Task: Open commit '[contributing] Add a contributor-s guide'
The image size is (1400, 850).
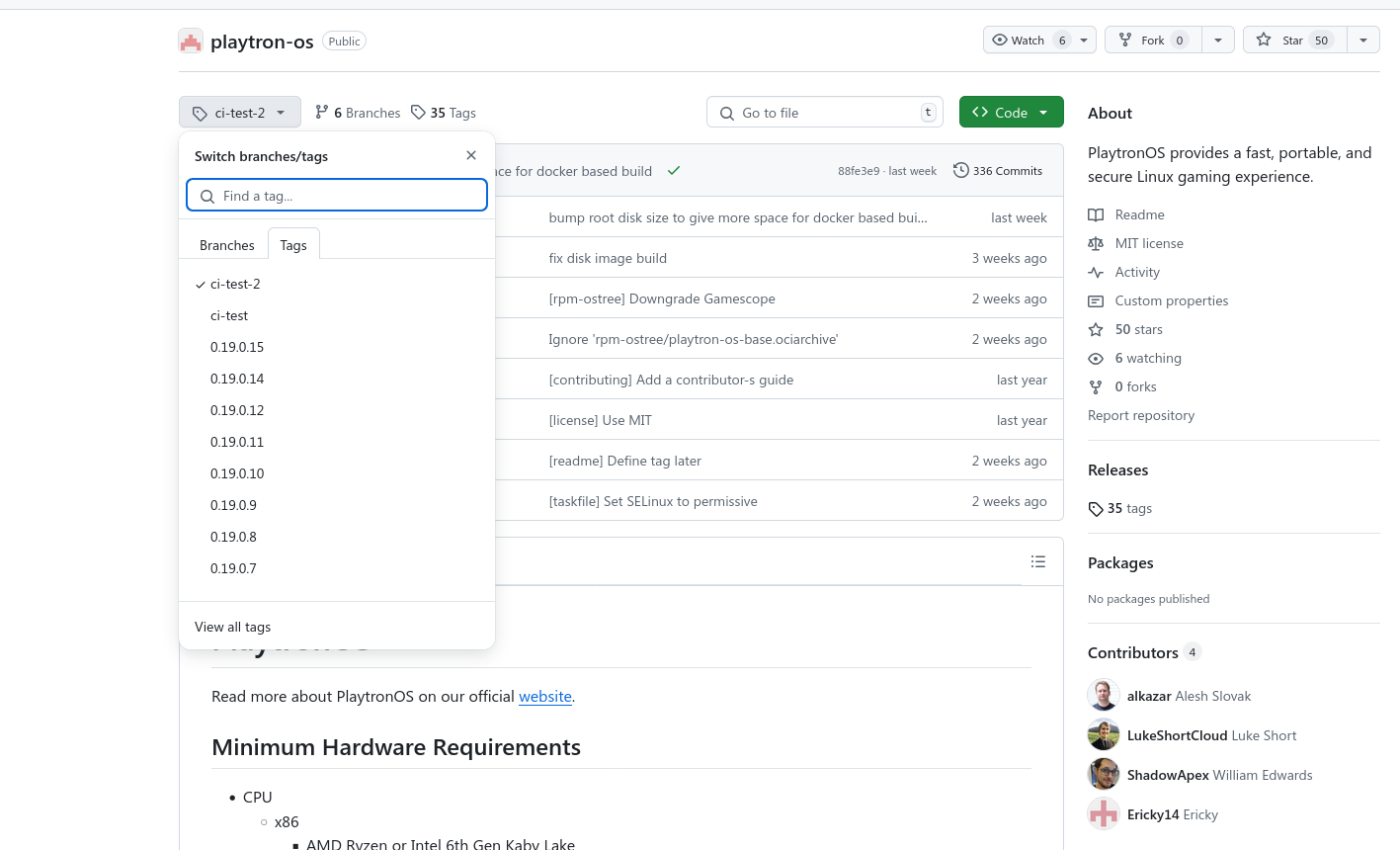Action: (671, 380)
